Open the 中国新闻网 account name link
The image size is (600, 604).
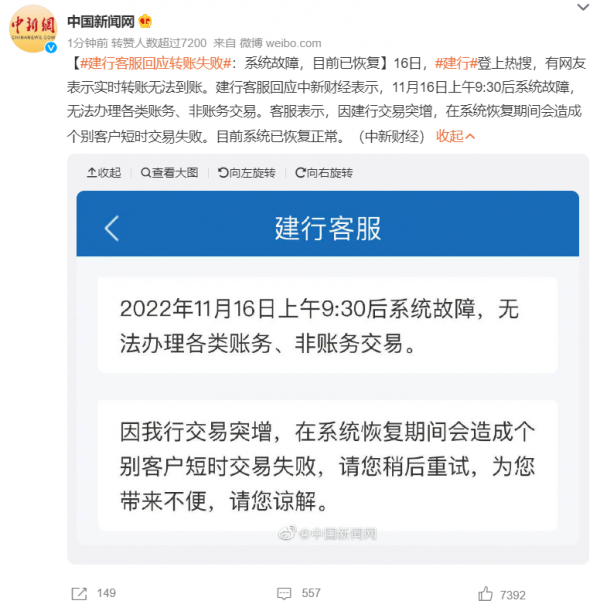click(101, 22)
